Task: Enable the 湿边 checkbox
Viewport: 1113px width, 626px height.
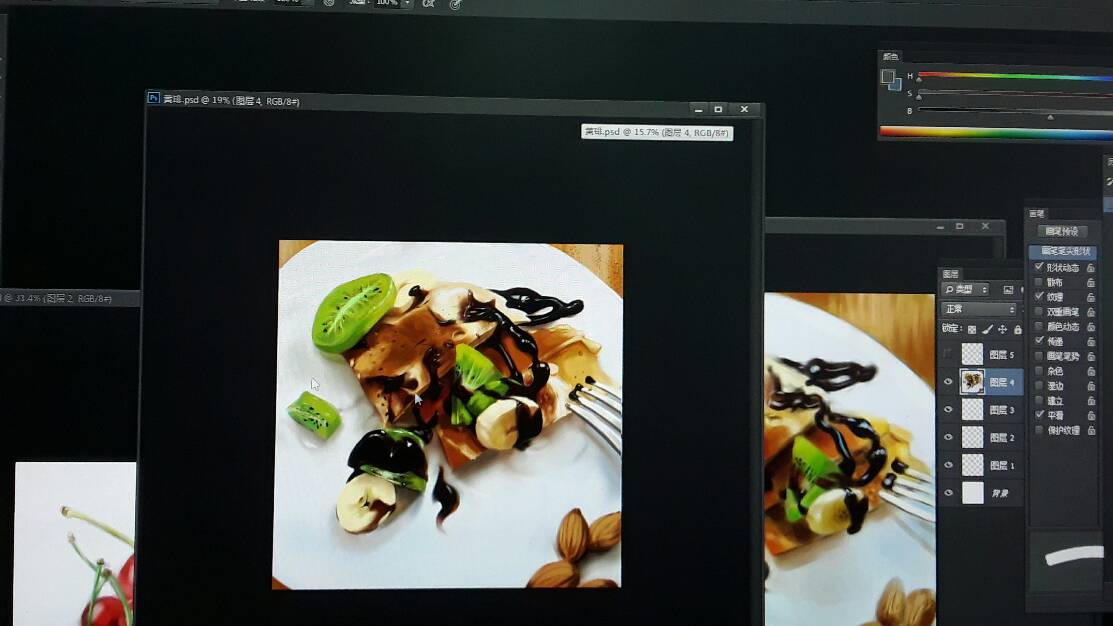Action: (1039, 385)
